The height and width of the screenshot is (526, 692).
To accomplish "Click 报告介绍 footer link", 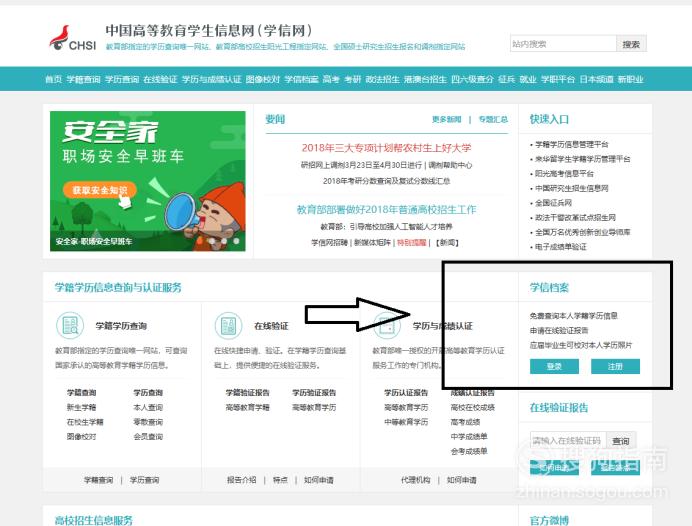I will pyautogui.click(x=241, y=480).
